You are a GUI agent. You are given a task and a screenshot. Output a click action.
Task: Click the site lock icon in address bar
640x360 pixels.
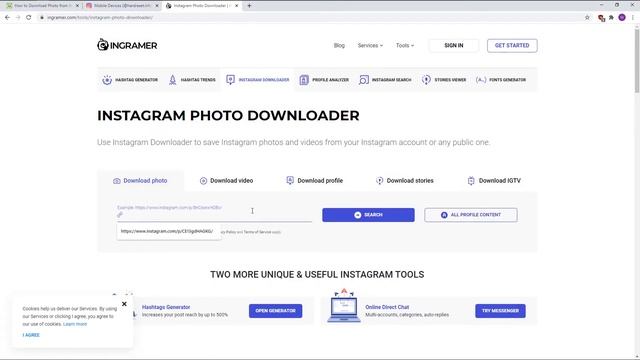tap(42, 18)
